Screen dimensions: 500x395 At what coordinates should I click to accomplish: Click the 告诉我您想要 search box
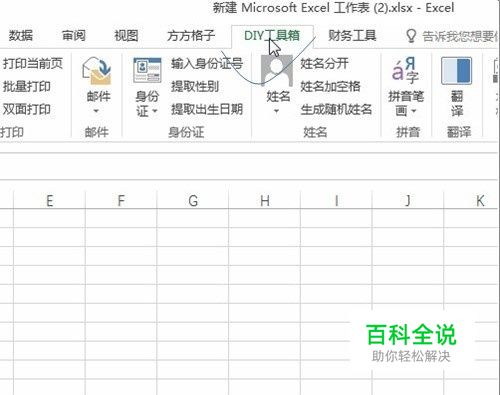[460, 36]
